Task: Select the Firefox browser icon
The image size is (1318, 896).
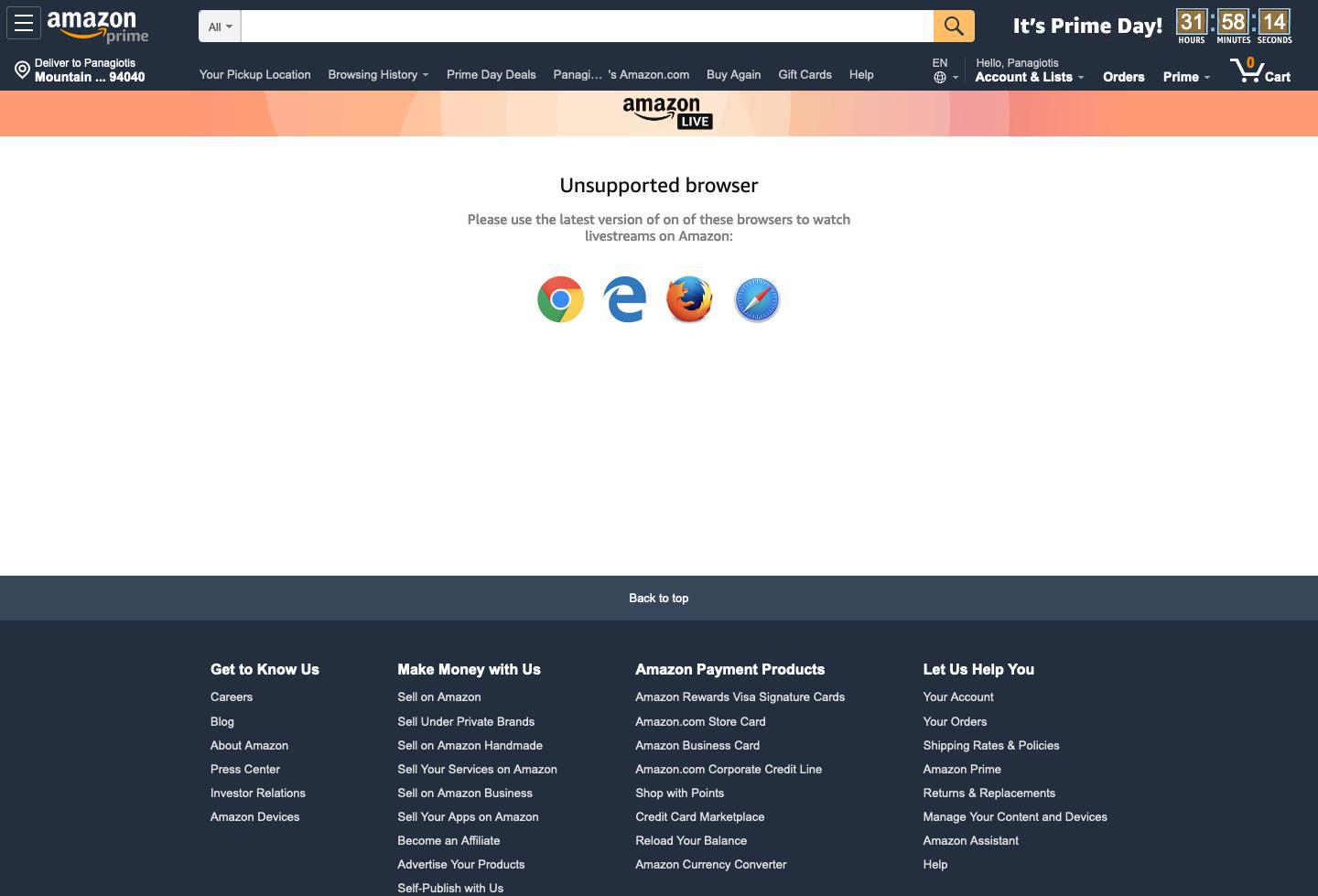Action: click(689, 299)
